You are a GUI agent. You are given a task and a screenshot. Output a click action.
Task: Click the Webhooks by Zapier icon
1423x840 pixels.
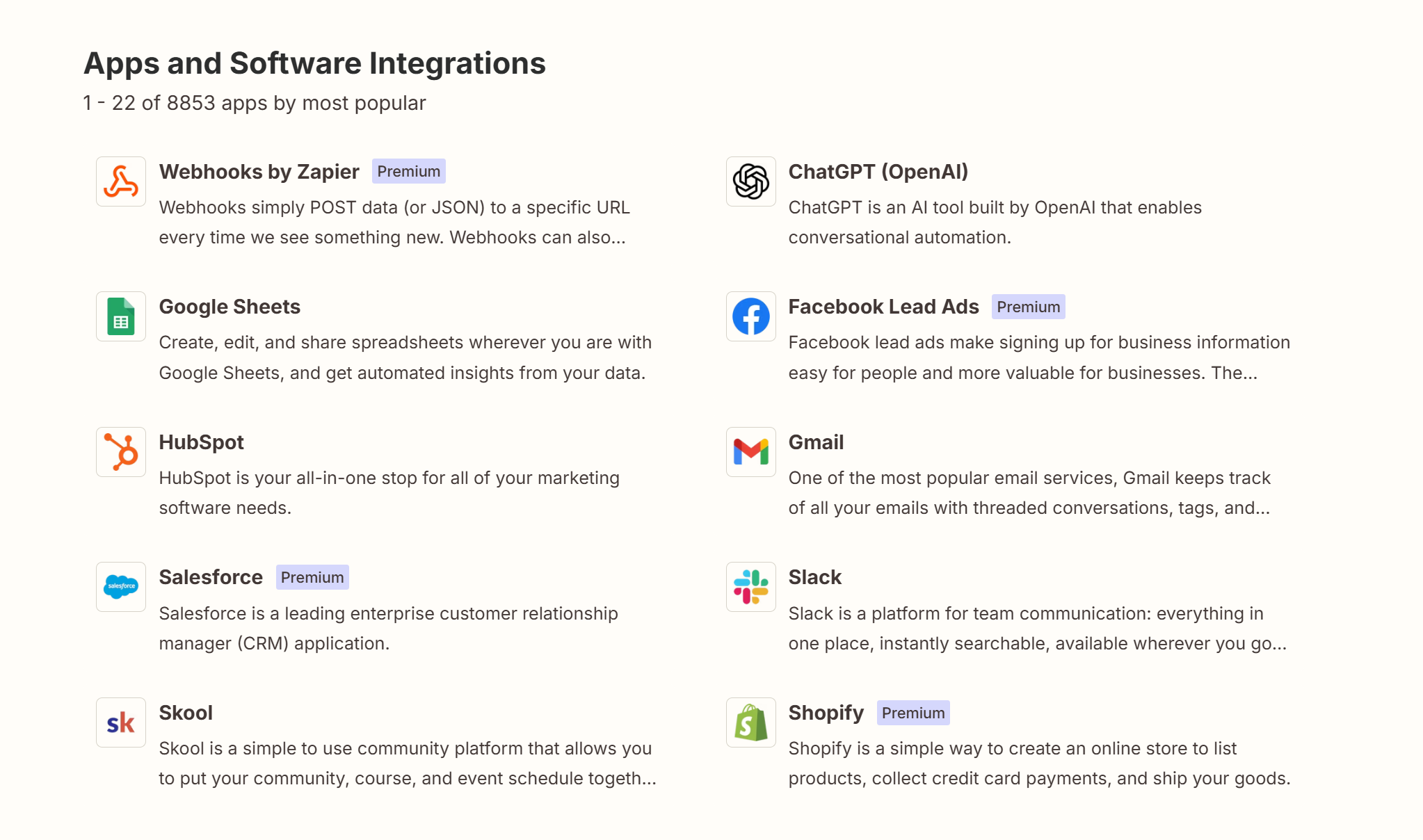pos(120,181)
